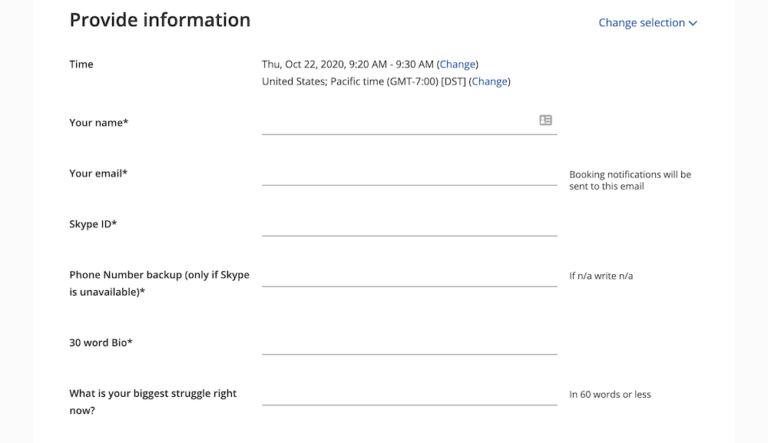Click the "30 word Bio*" label
768x443 pixels.
pos(101,343)
